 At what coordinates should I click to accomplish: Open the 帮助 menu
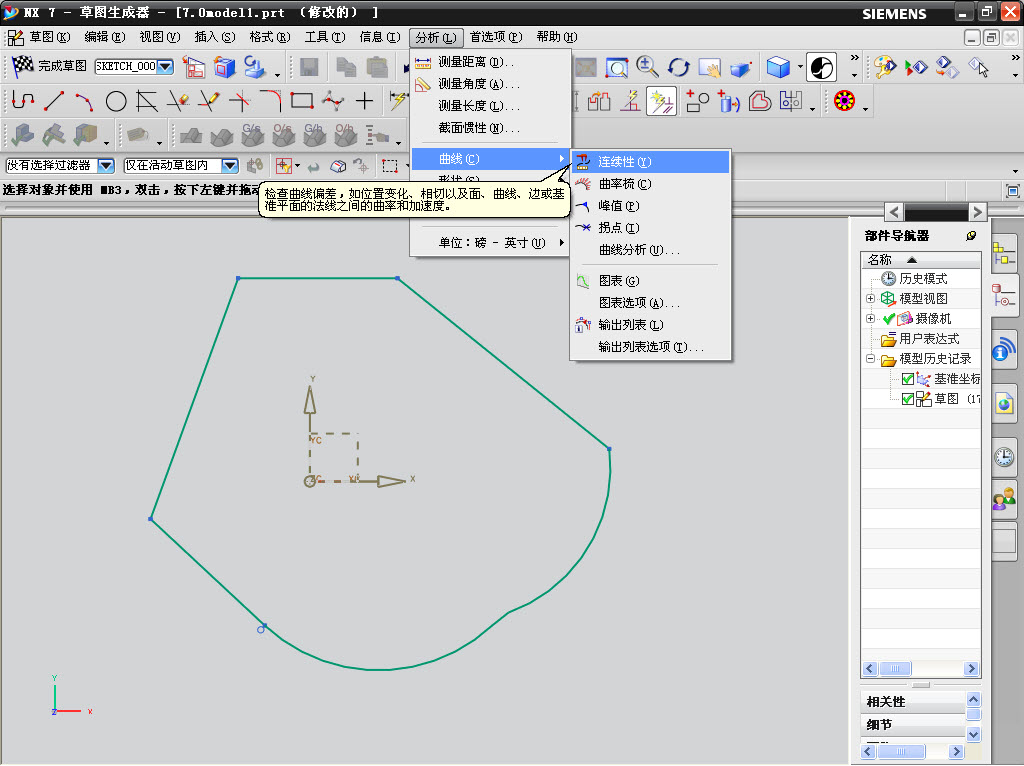[556, 37]
